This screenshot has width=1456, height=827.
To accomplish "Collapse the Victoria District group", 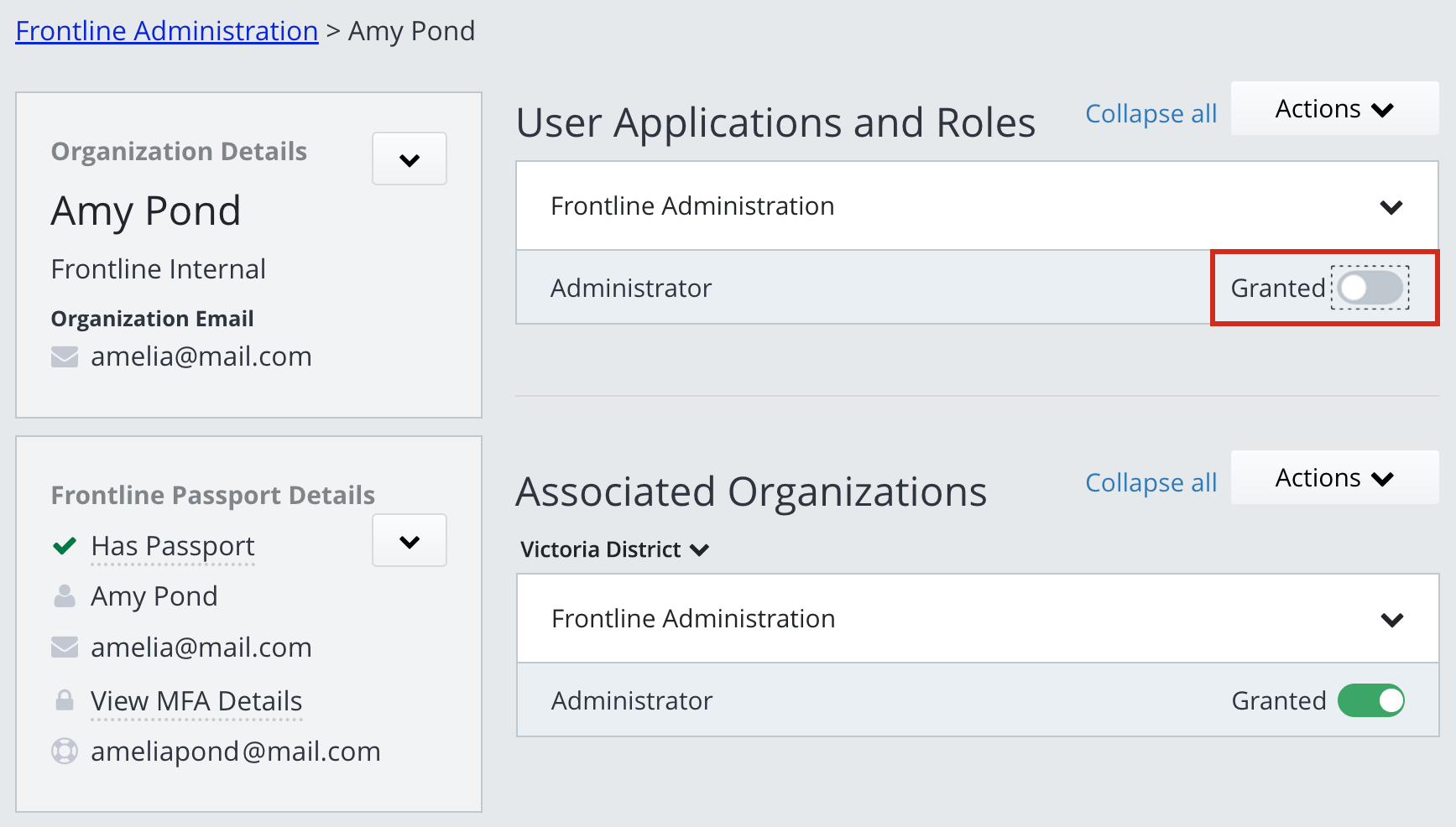I will 615,550.
